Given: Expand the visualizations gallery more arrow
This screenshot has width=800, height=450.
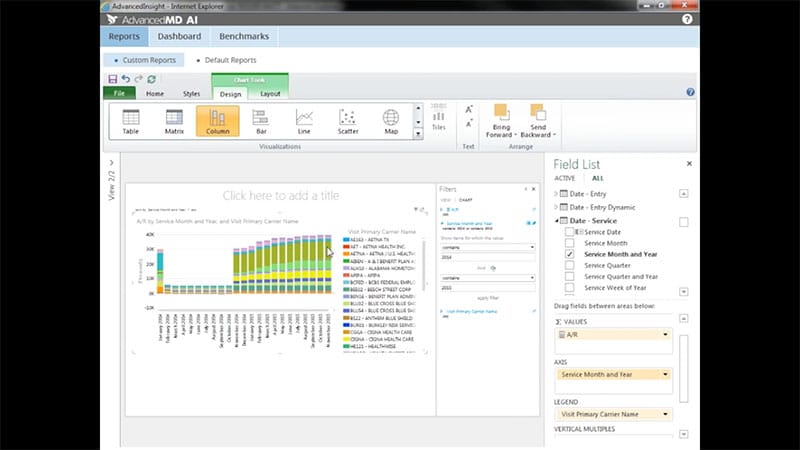Looking at the screenshot, I should [418, 134].
